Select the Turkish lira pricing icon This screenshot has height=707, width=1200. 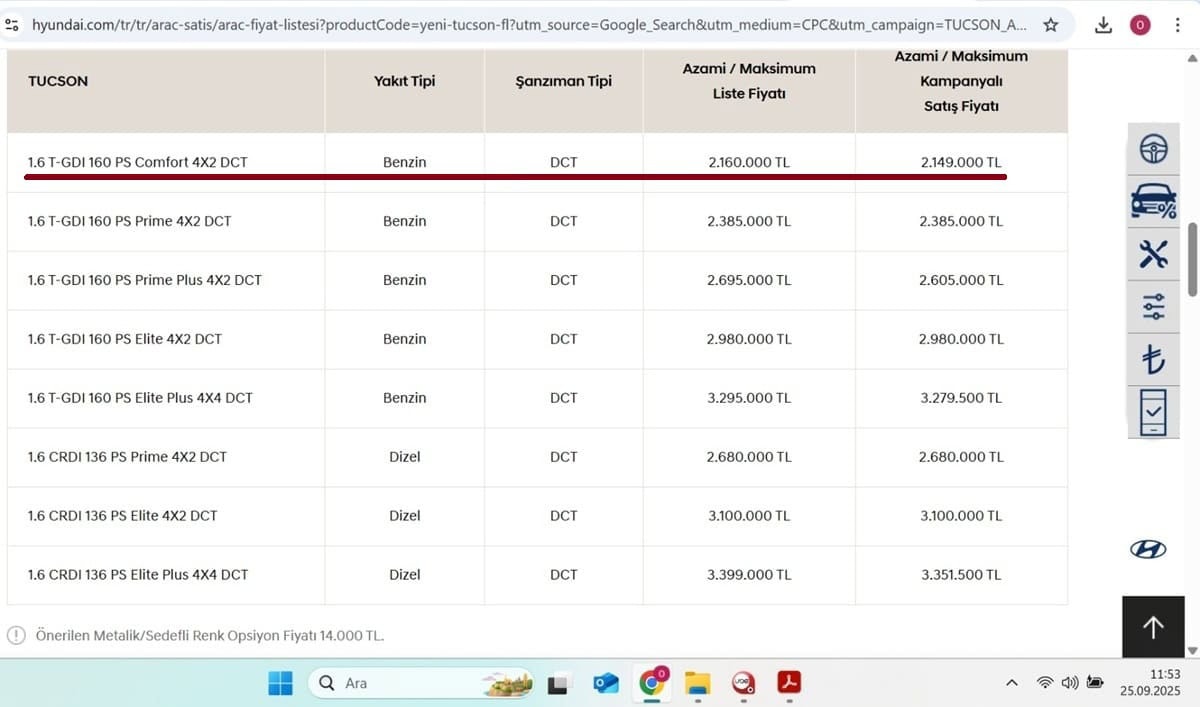tap(1153, 359)
